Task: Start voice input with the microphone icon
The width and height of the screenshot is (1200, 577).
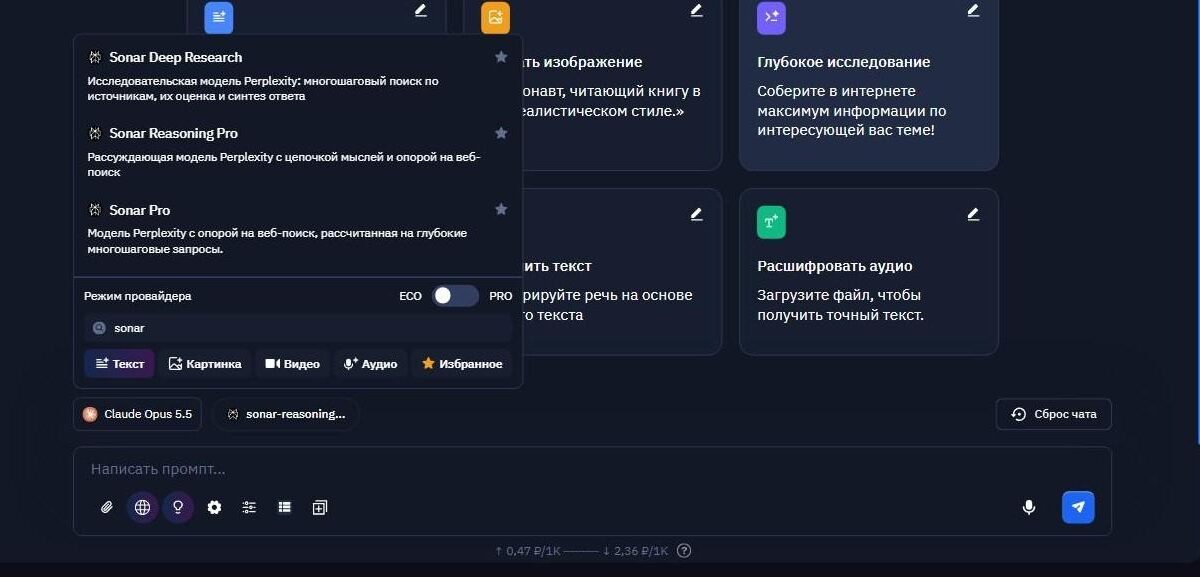Action: [1028, 508]
